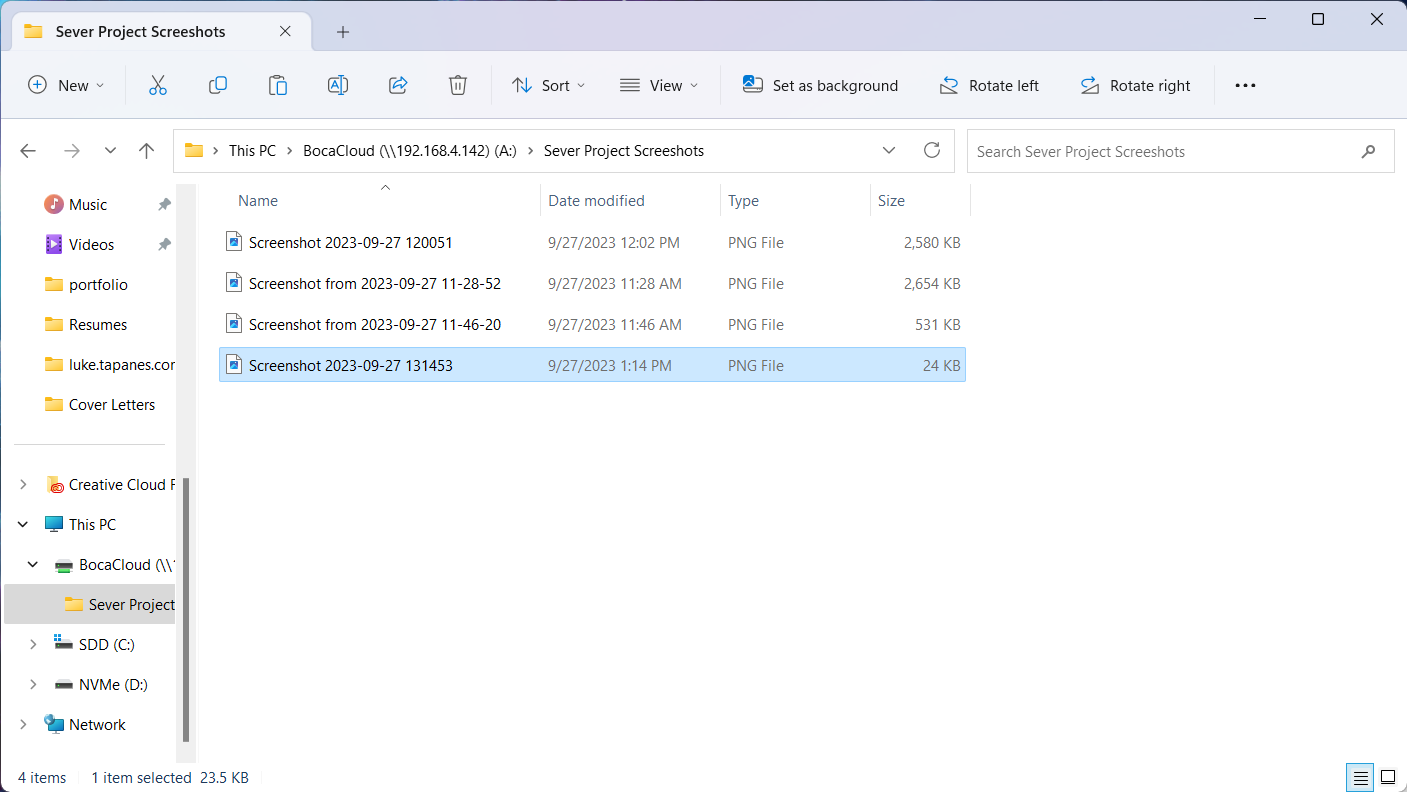The width and height of the screenshot is (1407, 792).
Task: Click the Rotate right button
Action: 1135,86
